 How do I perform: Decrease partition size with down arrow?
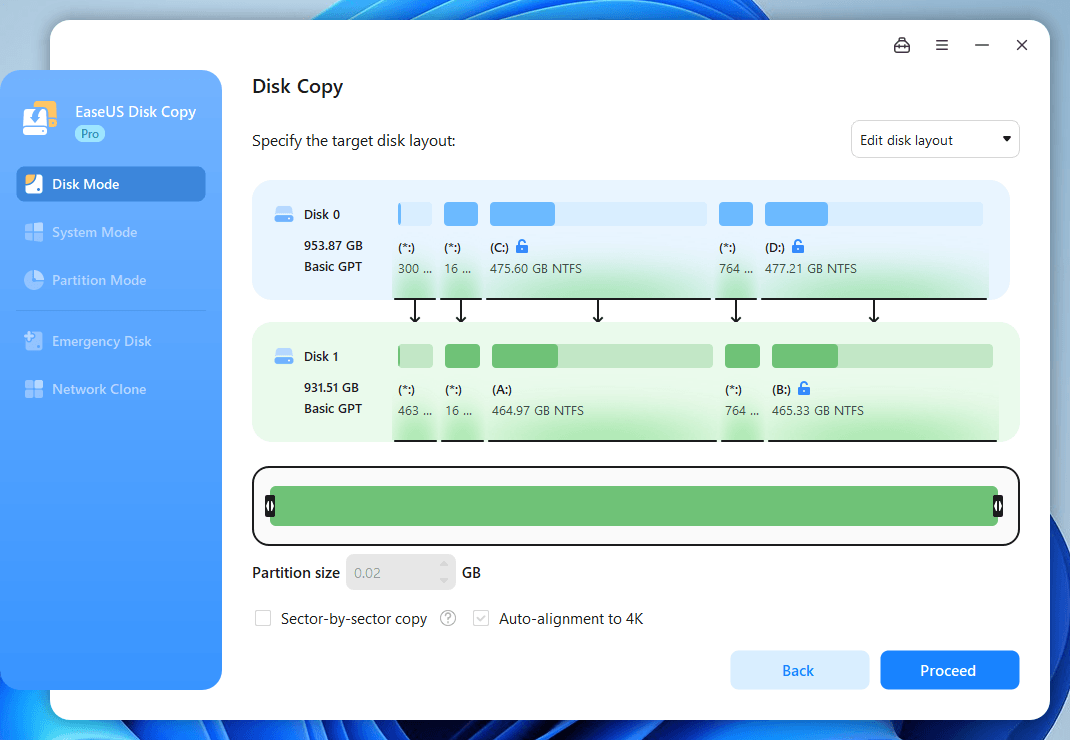pos(444,580)
